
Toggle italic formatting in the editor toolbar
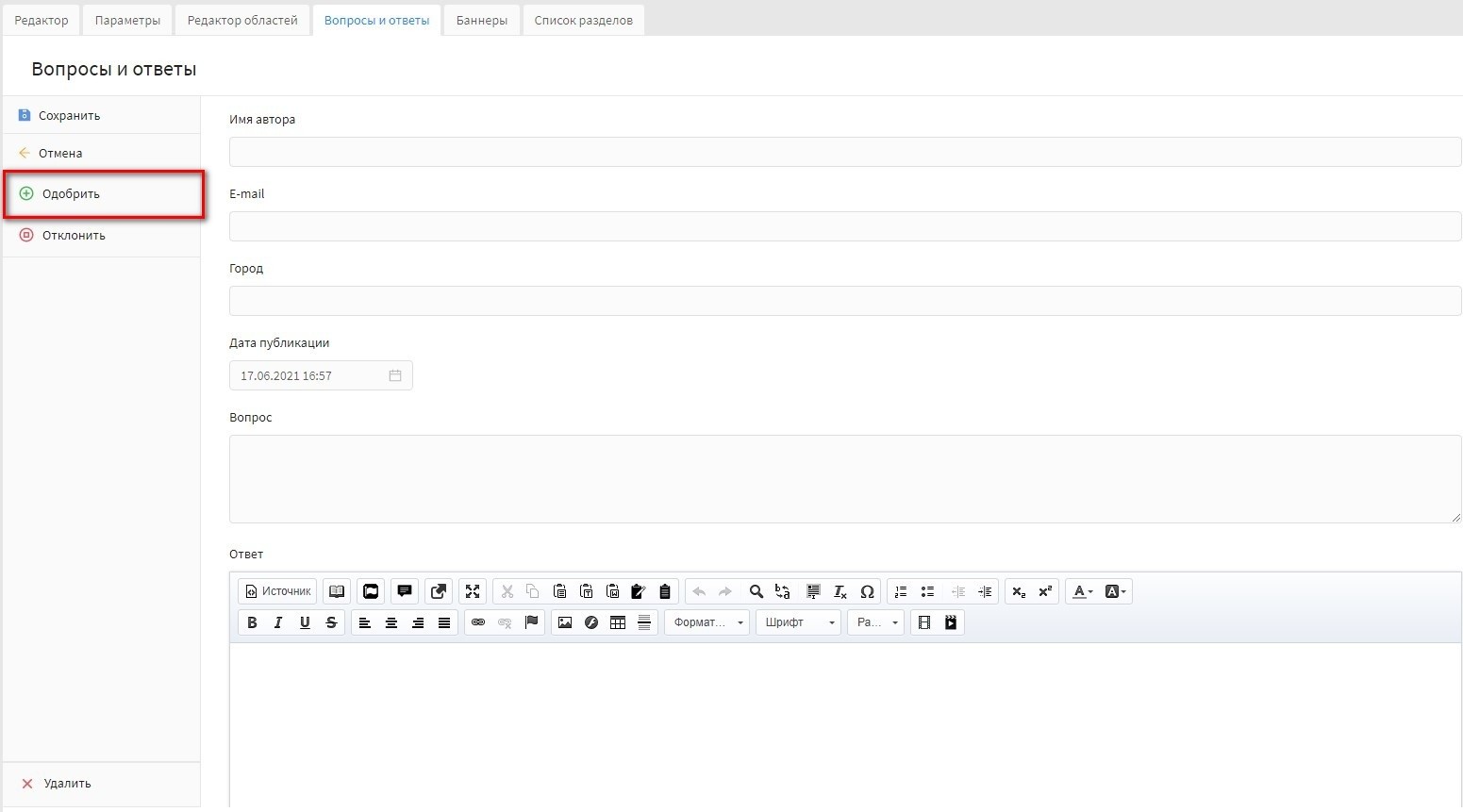[x=278, y=622]
